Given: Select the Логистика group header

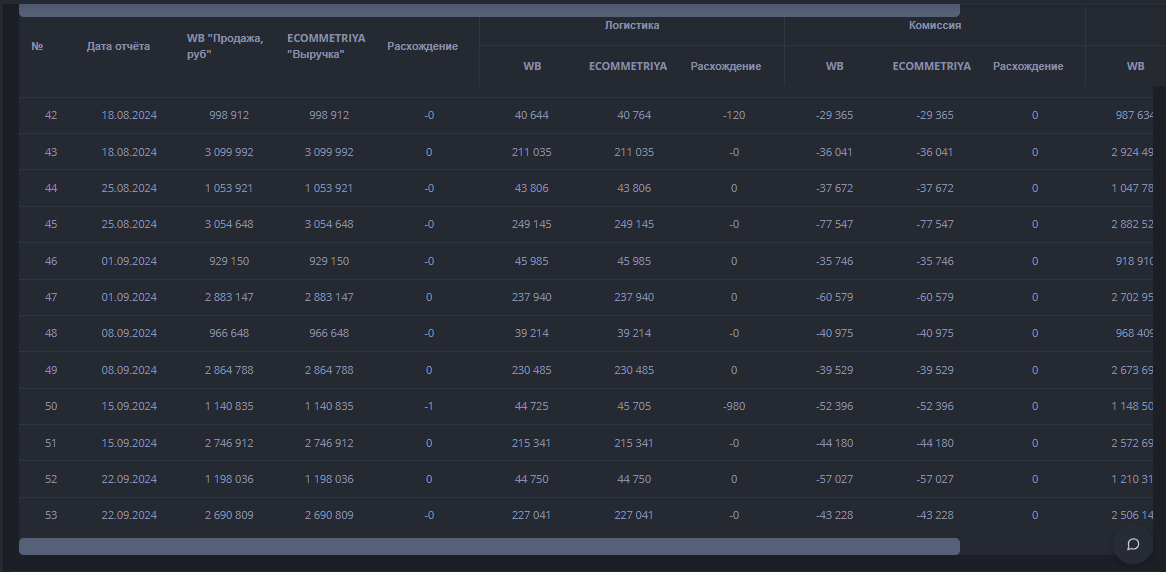Looking at the screenshot, I should coord(632,25).
